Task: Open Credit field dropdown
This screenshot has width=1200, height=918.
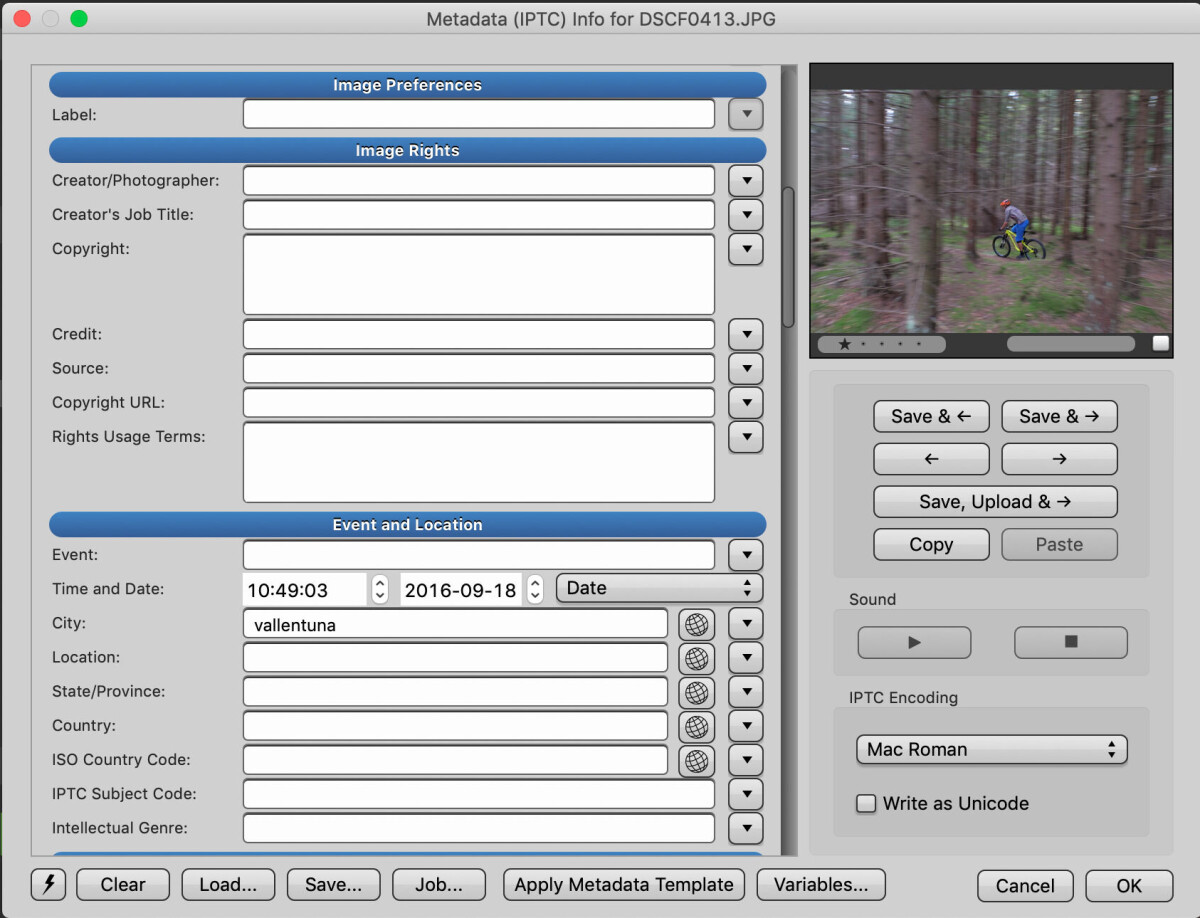Action: pos(746,335)
